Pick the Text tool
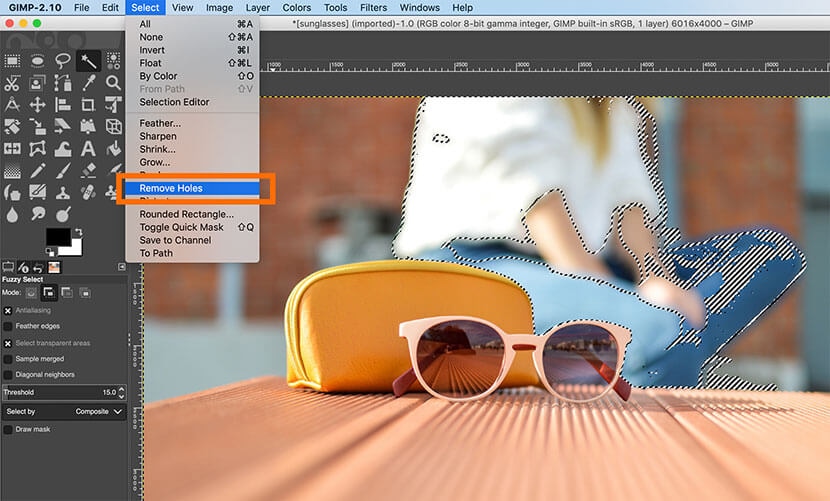The width and height of the screenshot is (830, 501). coord(88,149)
